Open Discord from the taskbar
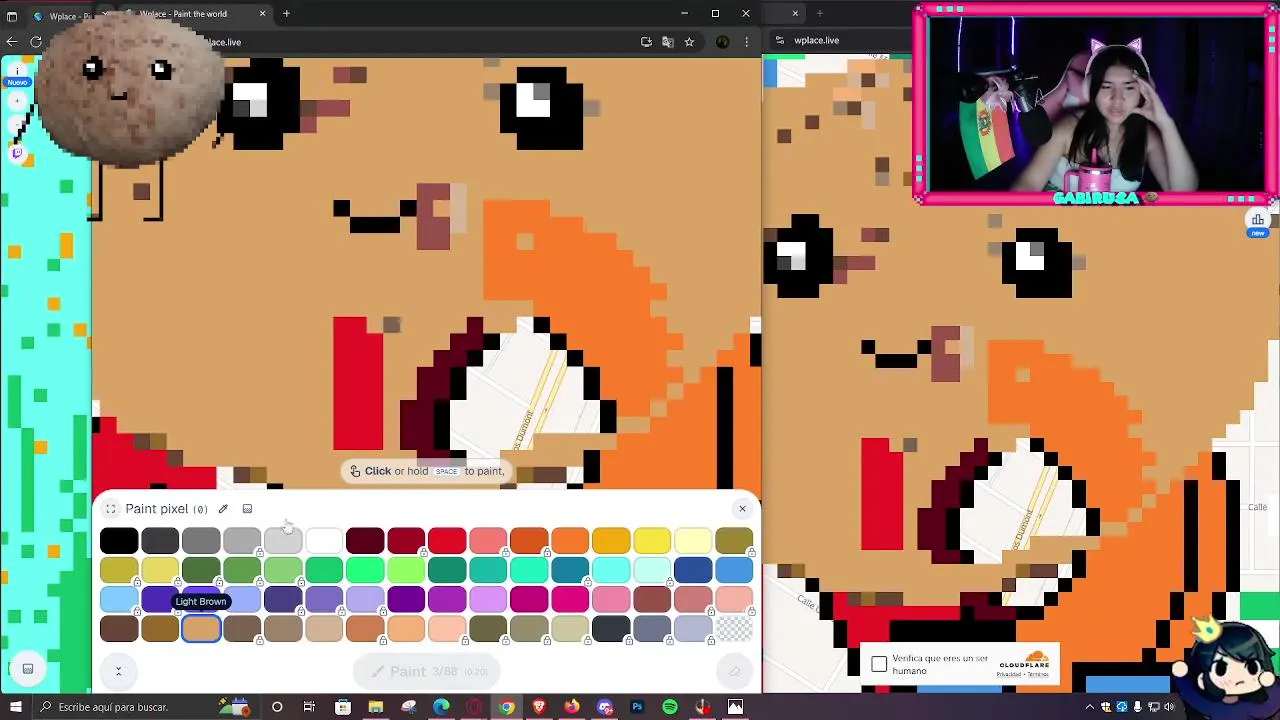This screenshot has width=1280, height=720. [605, 707]
